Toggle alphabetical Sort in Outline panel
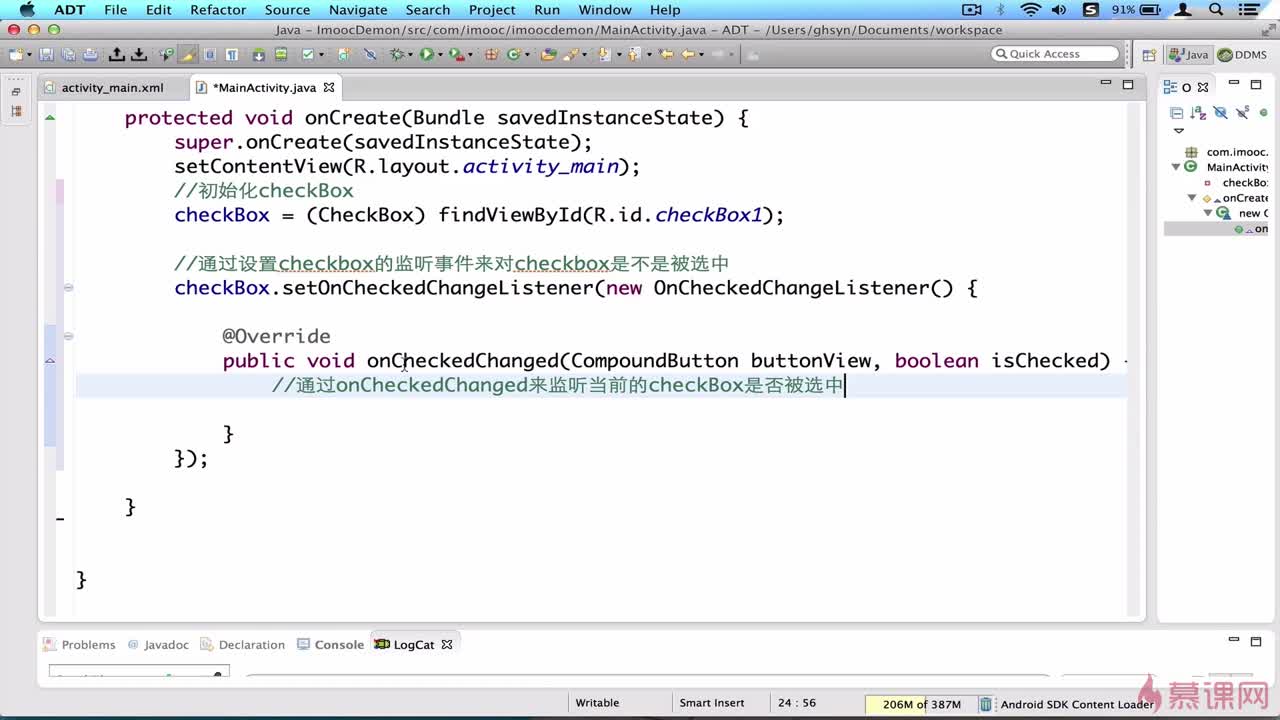Image resolution: width=1280 pixels, height=720 pixels. tap(1198, 113)
